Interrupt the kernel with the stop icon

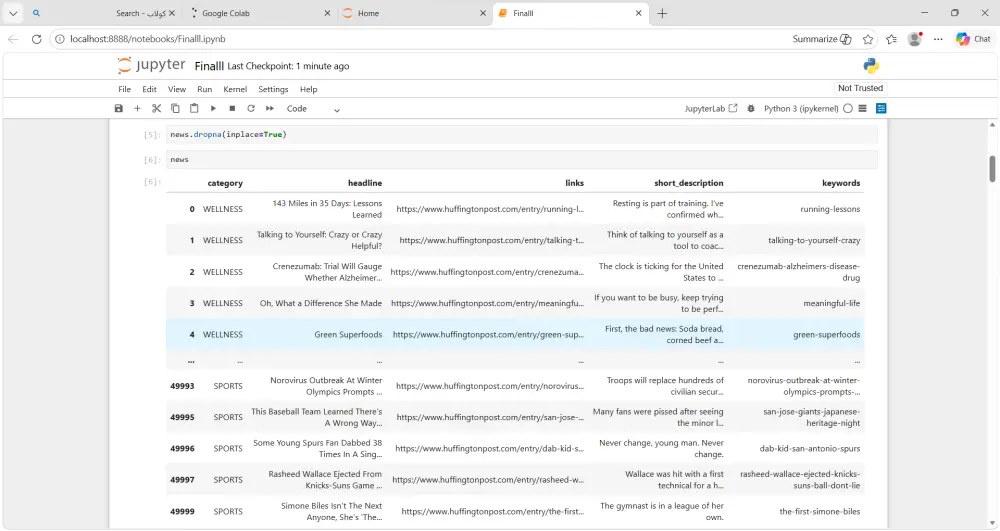coord(232,108)
